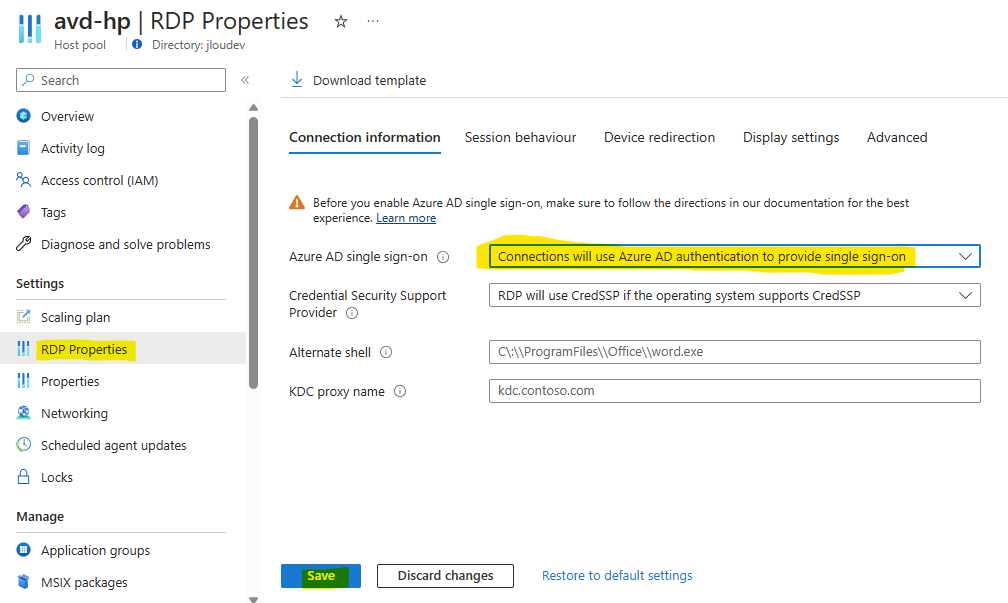Screen dimensions: 1008x603
Task: Click the Discard changes button
Action: click(x=446, y=576)
